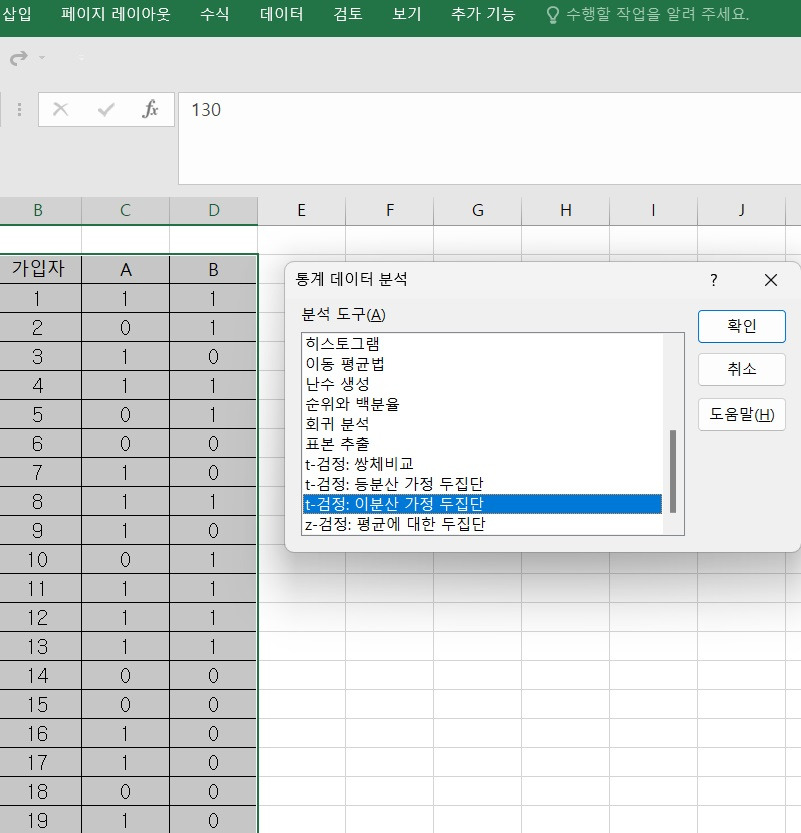
Task: Click the Undo arrow icon
Action: pos(18,58)
